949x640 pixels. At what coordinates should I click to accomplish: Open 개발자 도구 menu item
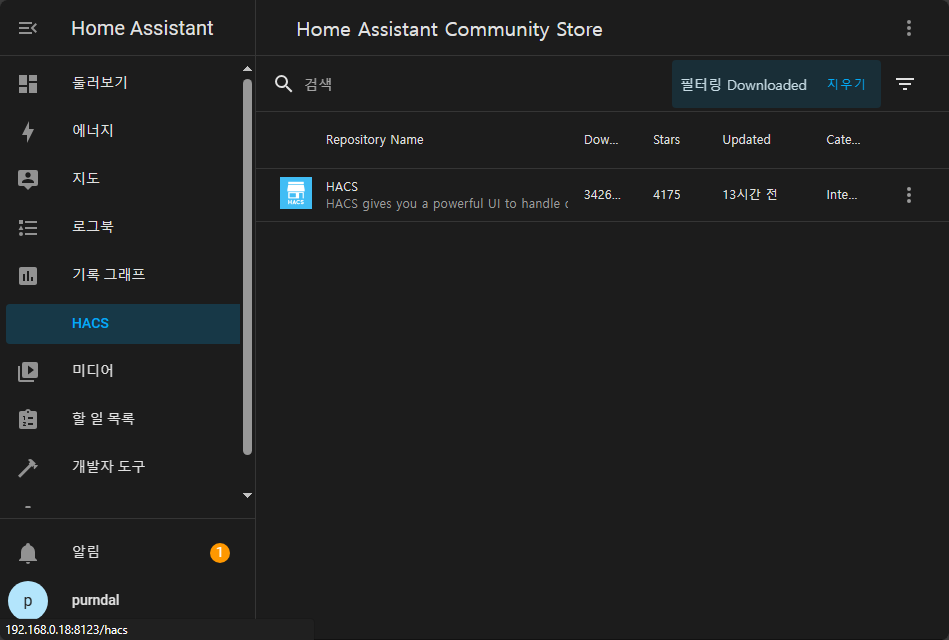(123, 467)
